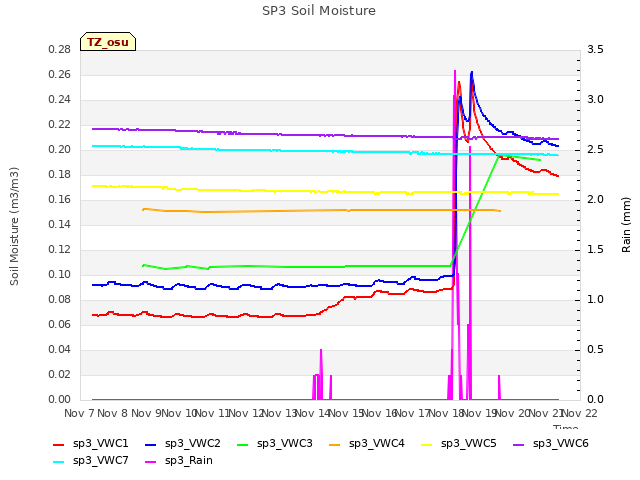
Task: Click the chart title SP3 Soil Moisture
Action: coord(319,11)
